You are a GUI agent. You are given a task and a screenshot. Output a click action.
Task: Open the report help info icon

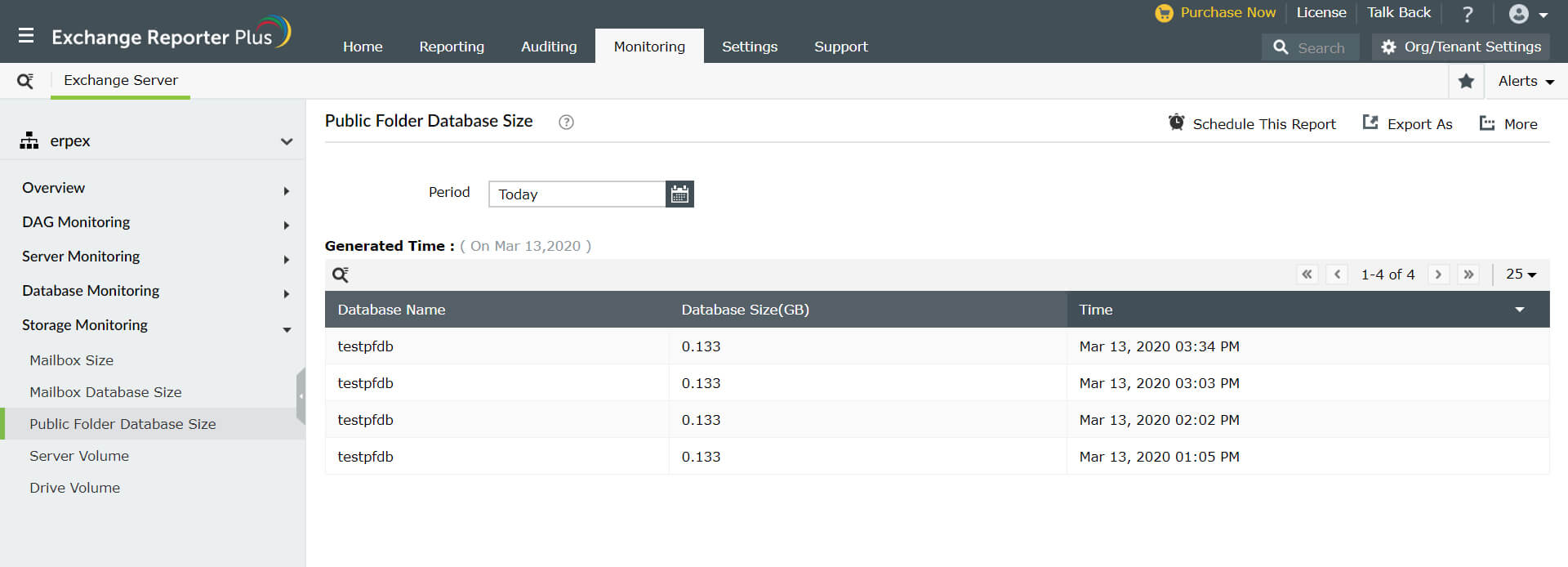coord(566,122)
